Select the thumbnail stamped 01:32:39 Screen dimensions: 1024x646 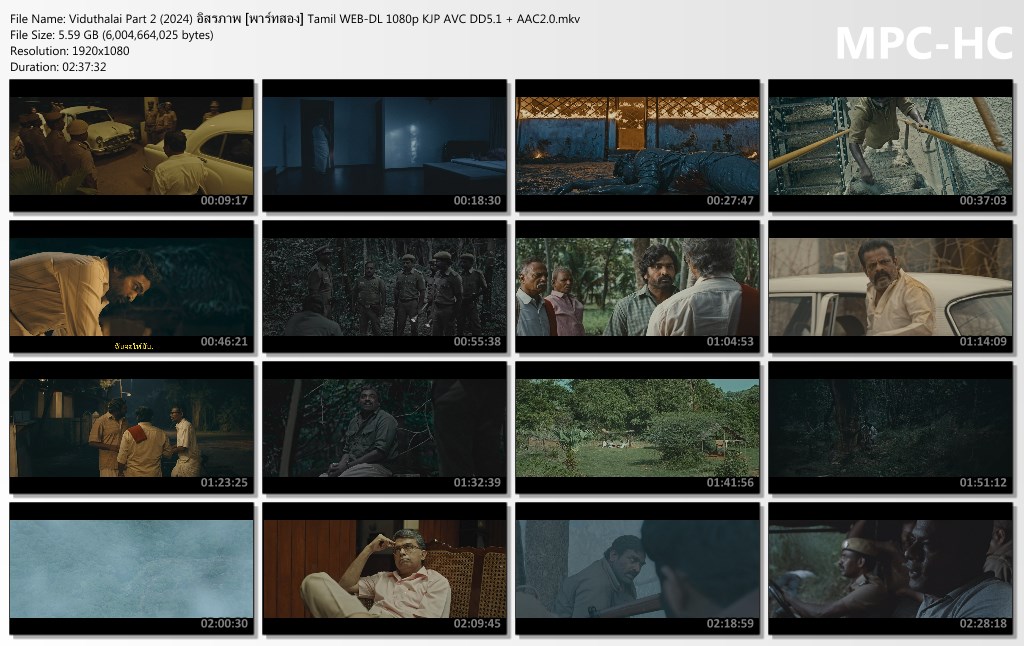click(x=385, y=428)
